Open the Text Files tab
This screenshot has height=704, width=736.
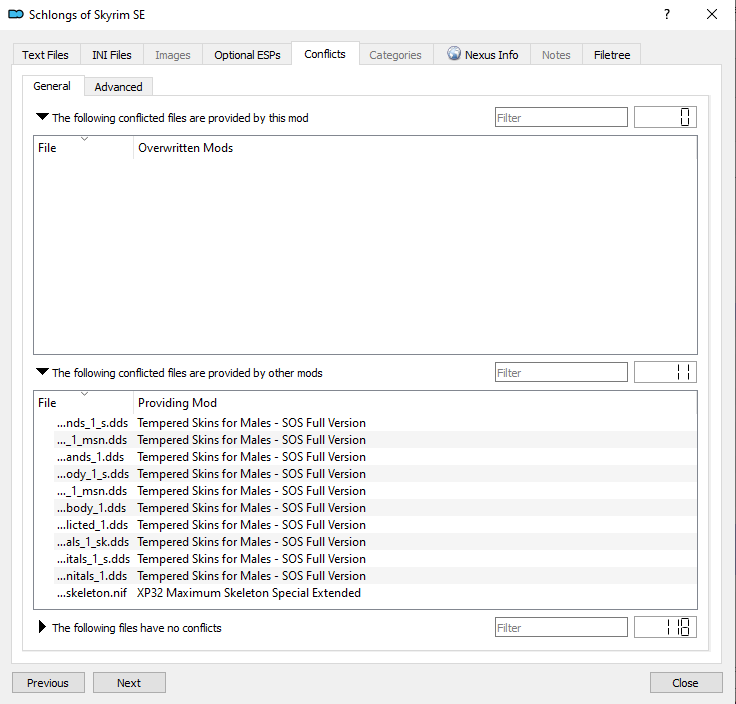tap(46, 55)
